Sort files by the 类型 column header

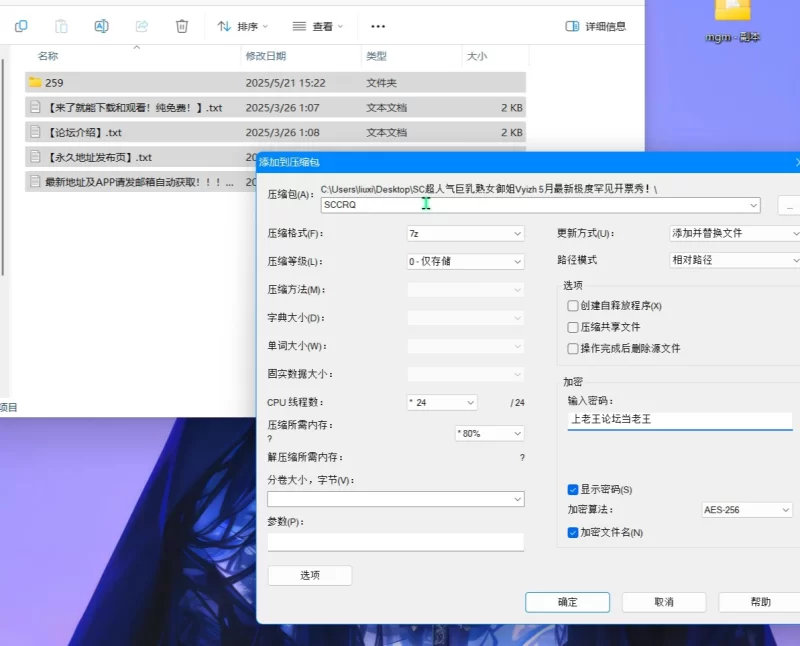tap(377, 56)
